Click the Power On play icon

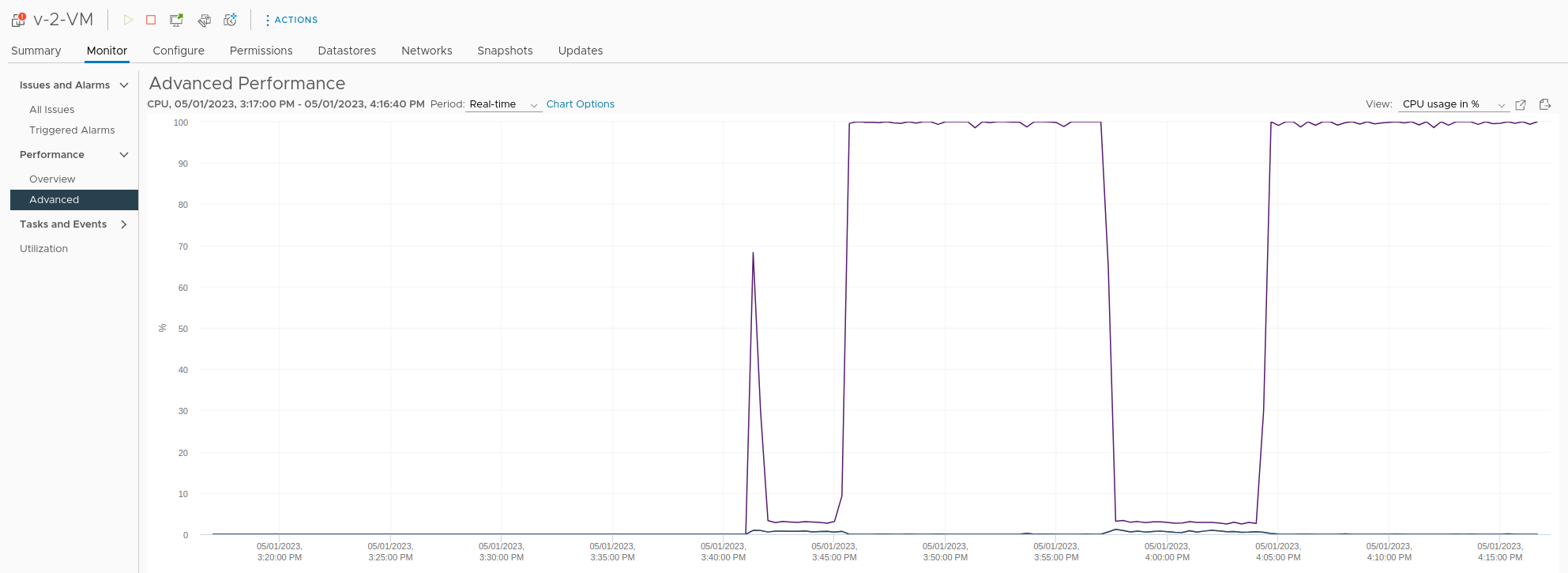pyautogui.click(x=128, y=20)
